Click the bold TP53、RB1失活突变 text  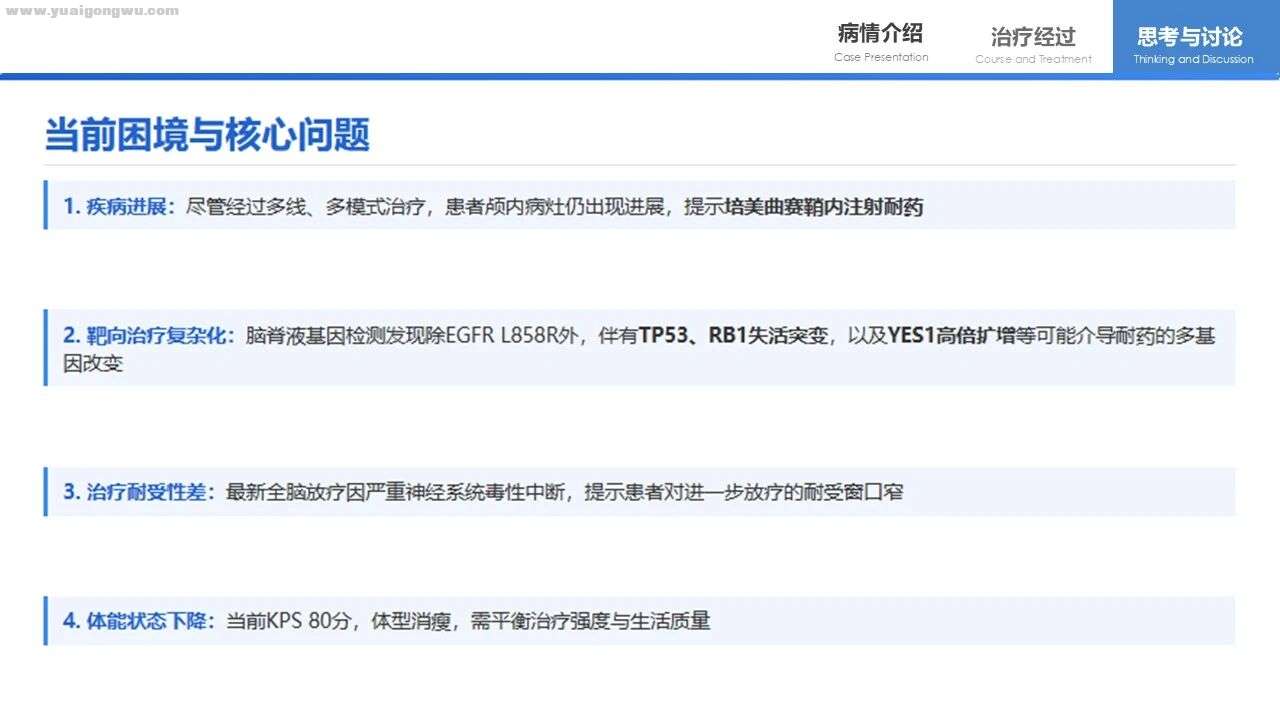point(734,336)
